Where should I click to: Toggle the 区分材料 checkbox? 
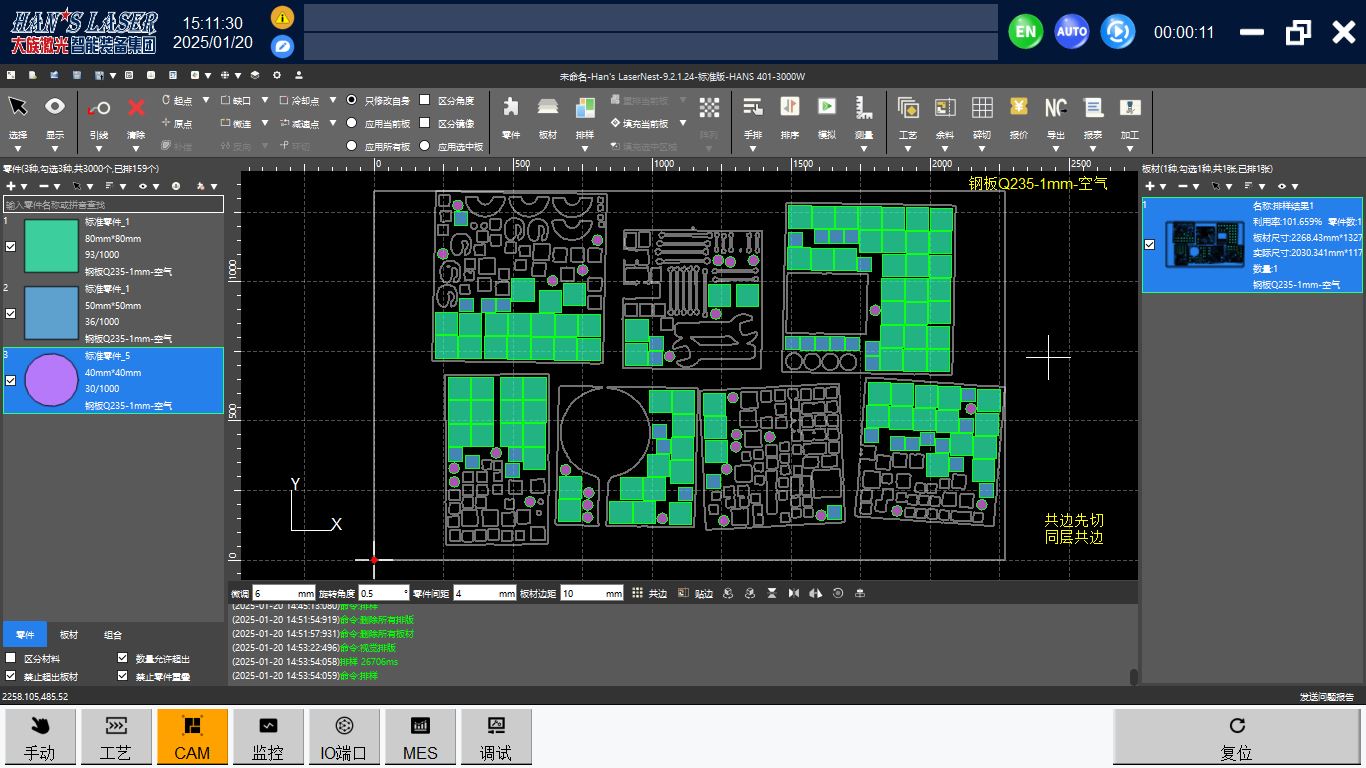11,659
